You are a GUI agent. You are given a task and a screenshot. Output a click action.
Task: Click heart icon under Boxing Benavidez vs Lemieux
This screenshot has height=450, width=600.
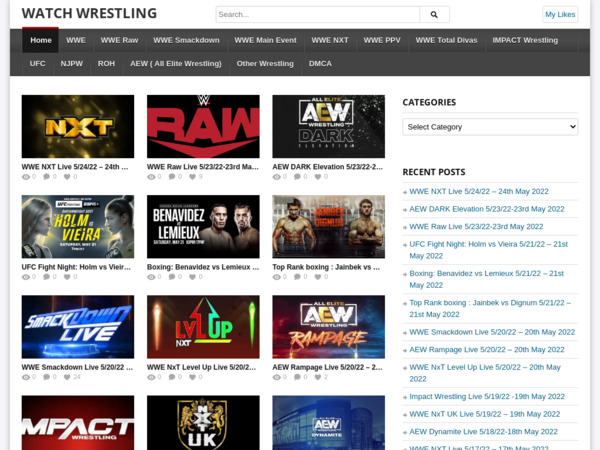192,277
